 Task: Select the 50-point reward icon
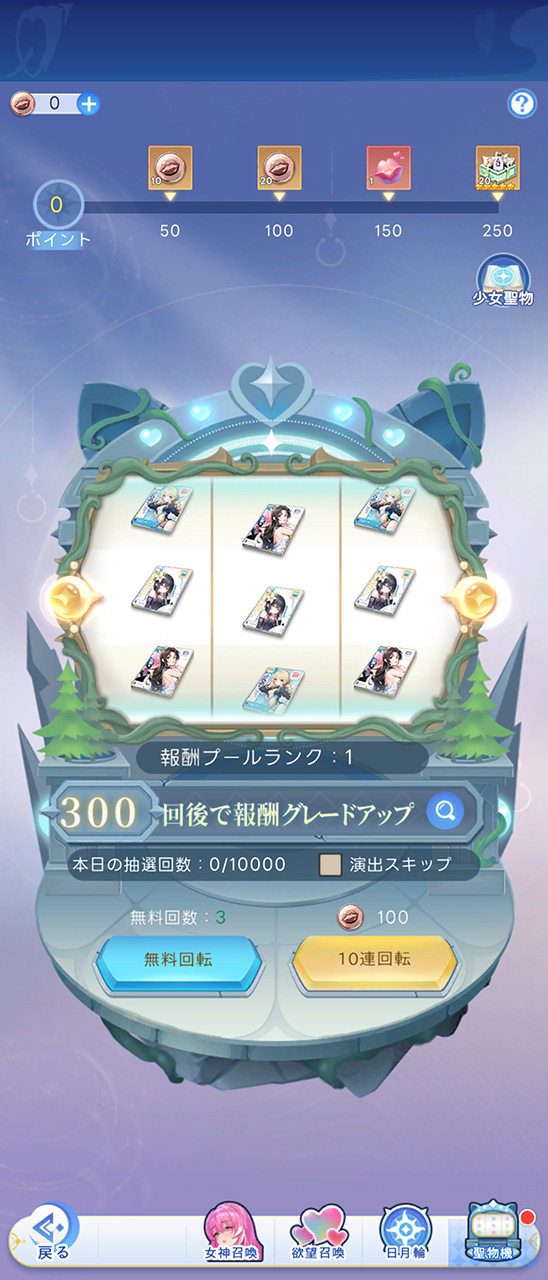coord(170,166)
